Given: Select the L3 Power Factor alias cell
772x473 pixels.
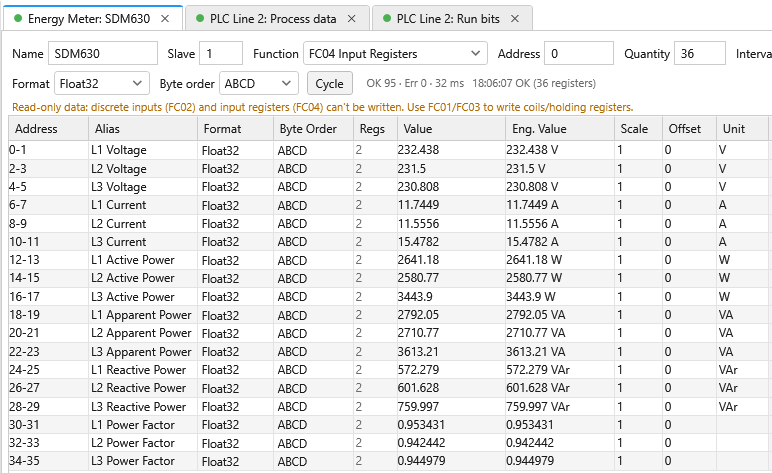Looking at the screenshot, I should (x=143, y=461).
